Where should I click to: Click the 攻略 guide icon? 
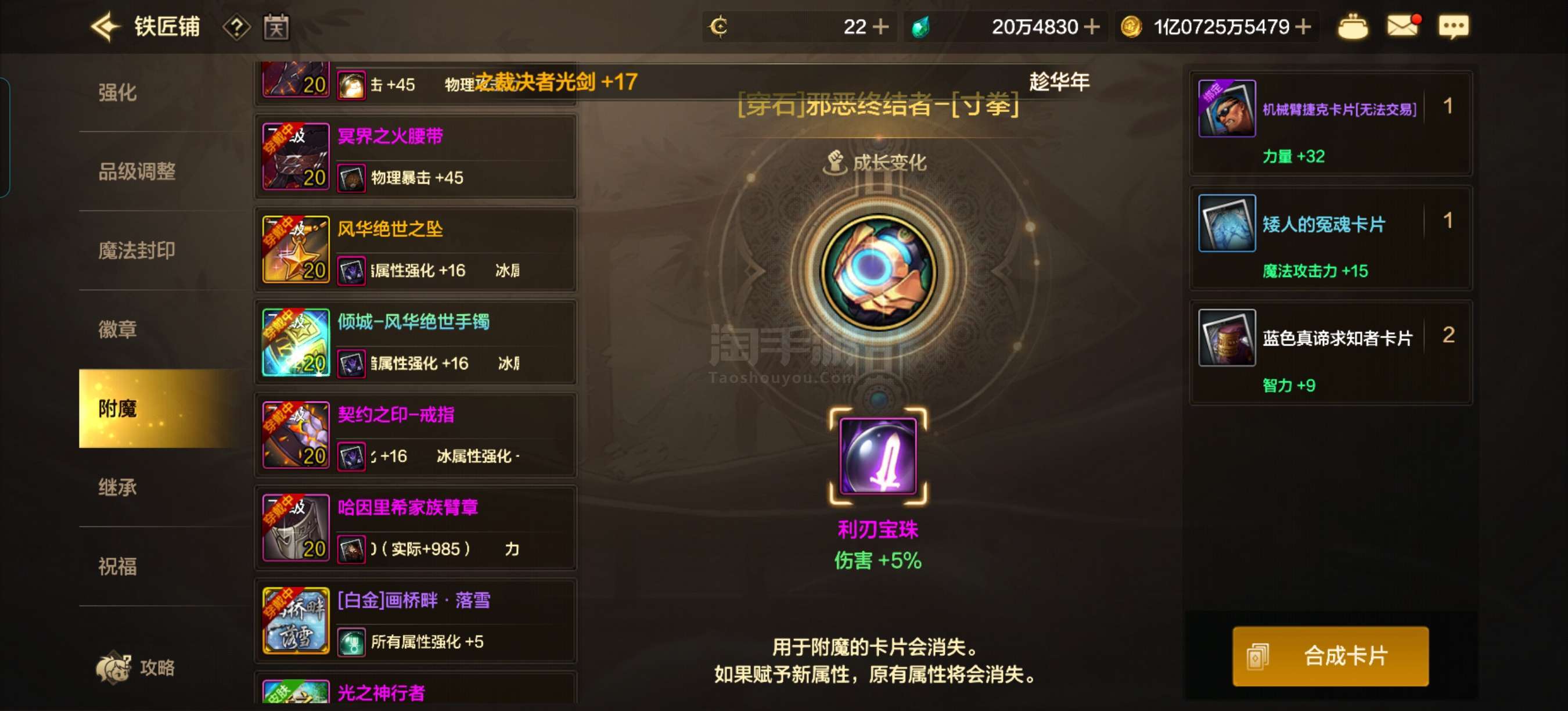click(136, 668)
